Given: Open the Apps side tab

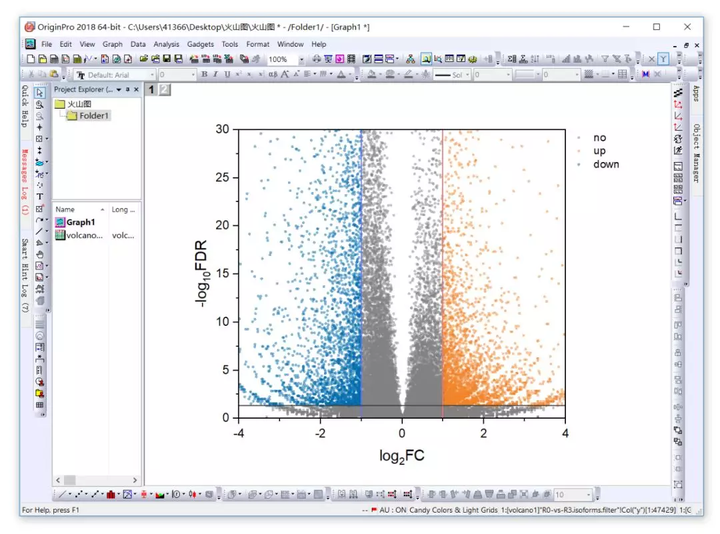Looking at the screenshot, I should pos(696,93).
